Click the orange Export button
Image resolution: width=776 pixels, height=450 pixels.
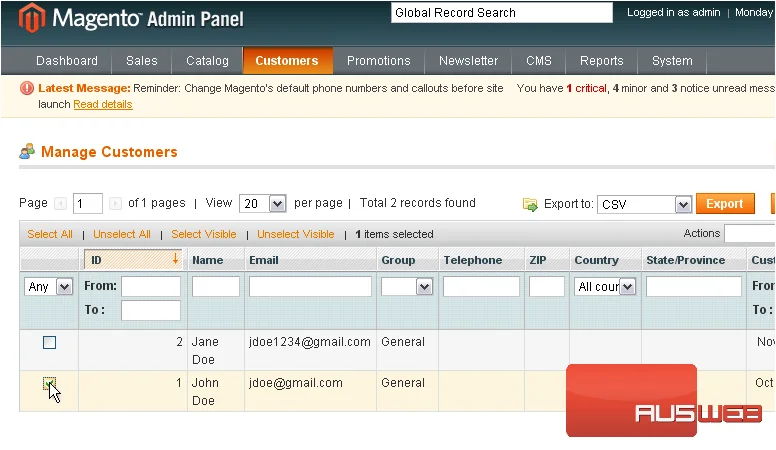point(725,203)
